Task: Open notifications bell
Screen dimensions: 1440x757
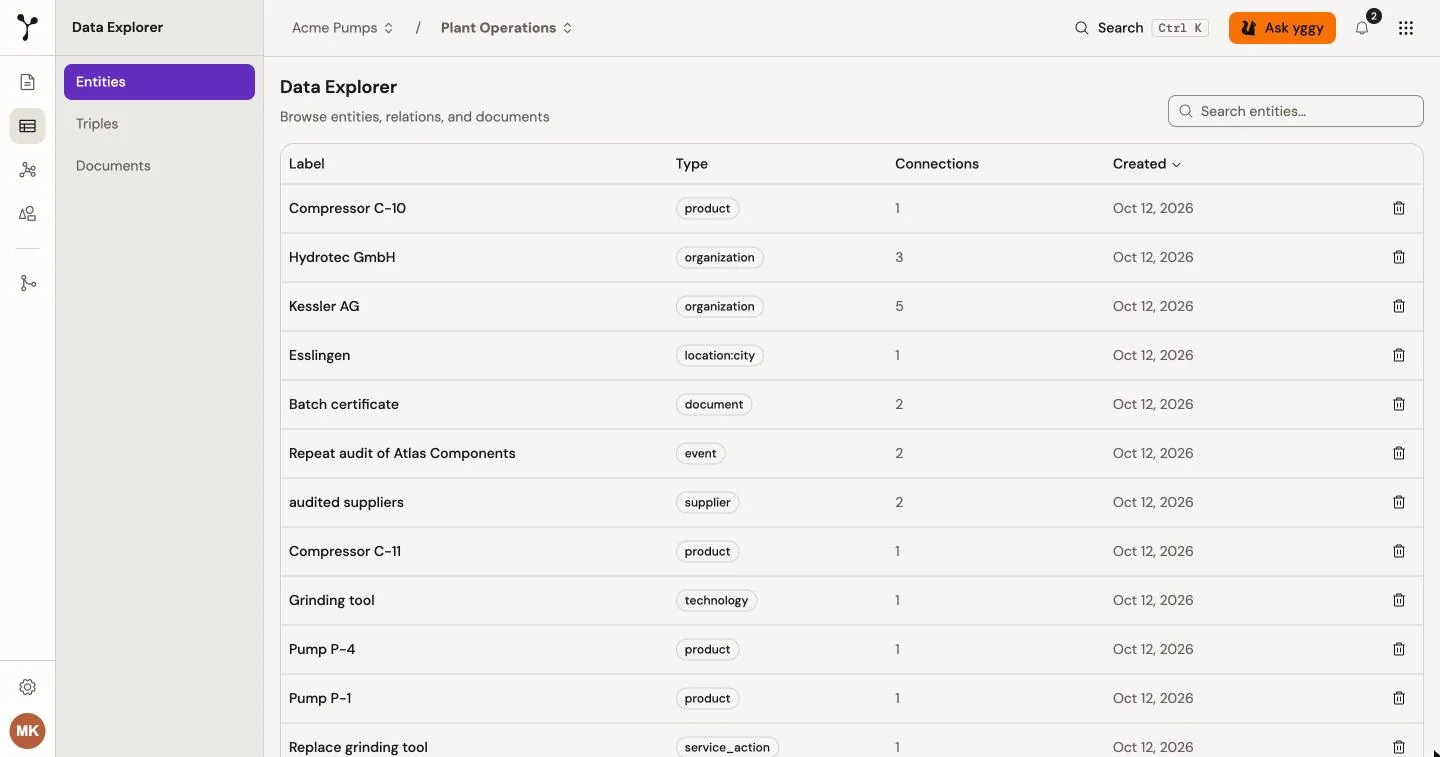Action: pyautogui.click(x=1362, y=28)
